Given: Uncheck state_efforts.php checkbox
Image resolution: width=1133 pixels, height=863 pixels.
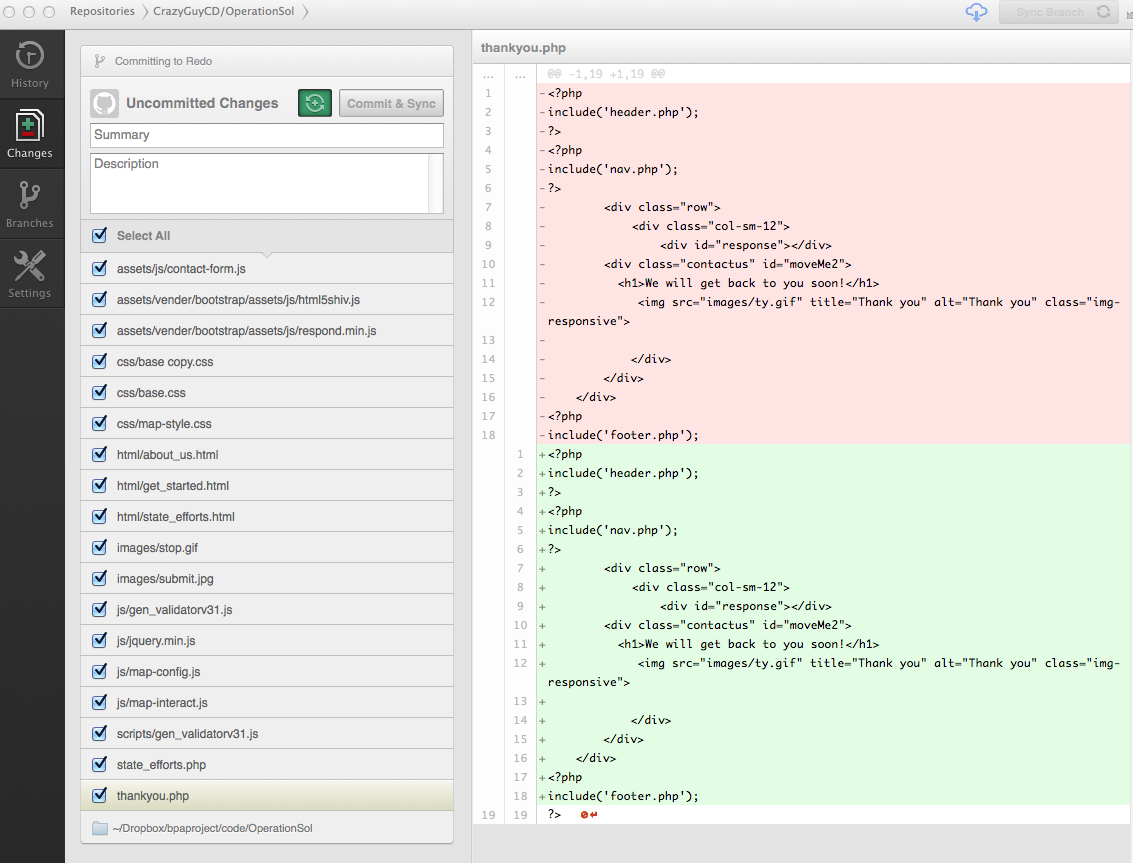Looking at the screenshot, I should point(100,765).
